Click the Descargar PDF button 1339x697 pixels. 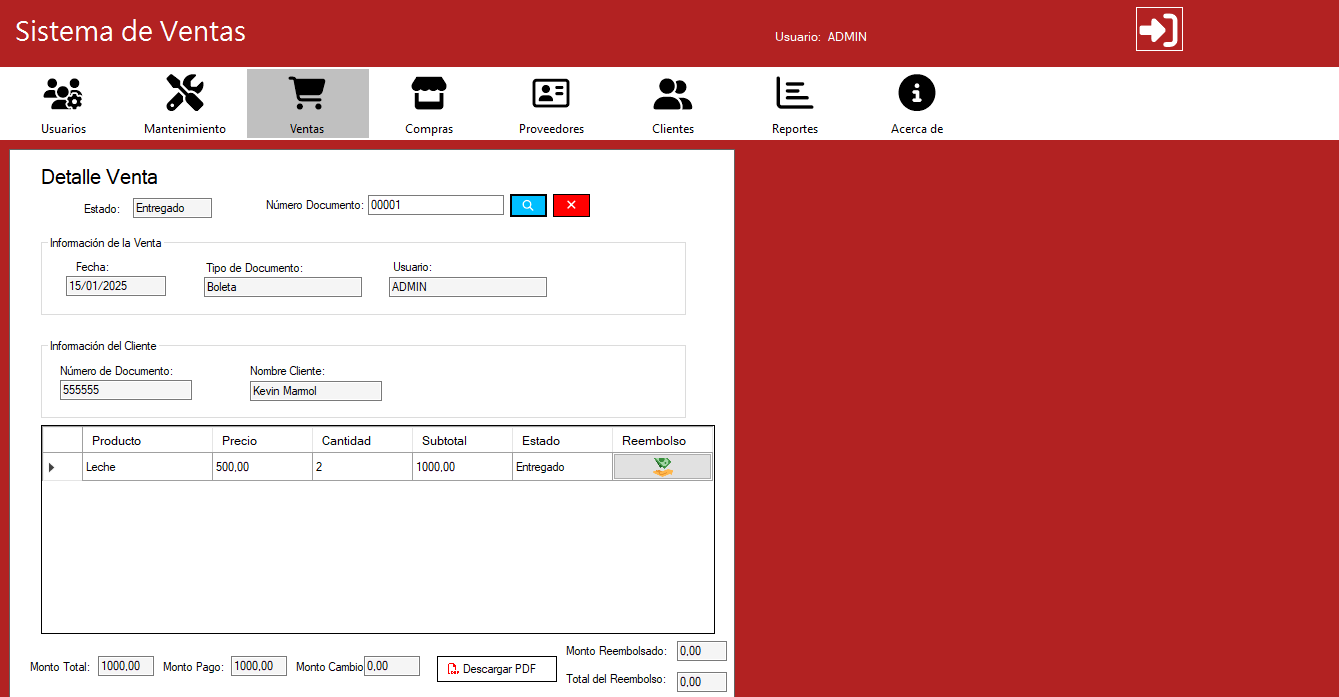tap(497, 669)
